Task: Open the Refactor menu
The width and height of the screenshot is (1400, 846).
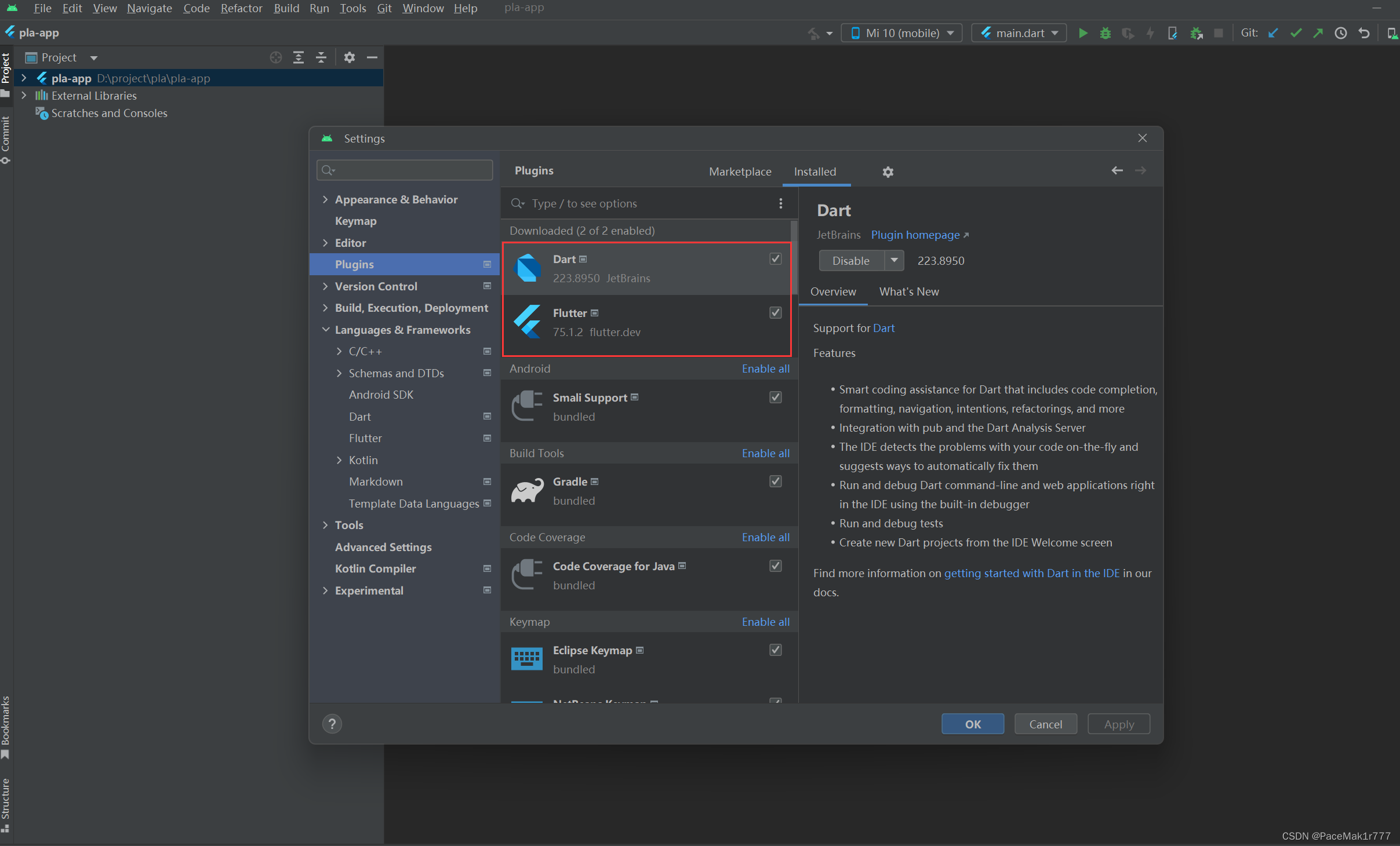Action: [241, 8]
